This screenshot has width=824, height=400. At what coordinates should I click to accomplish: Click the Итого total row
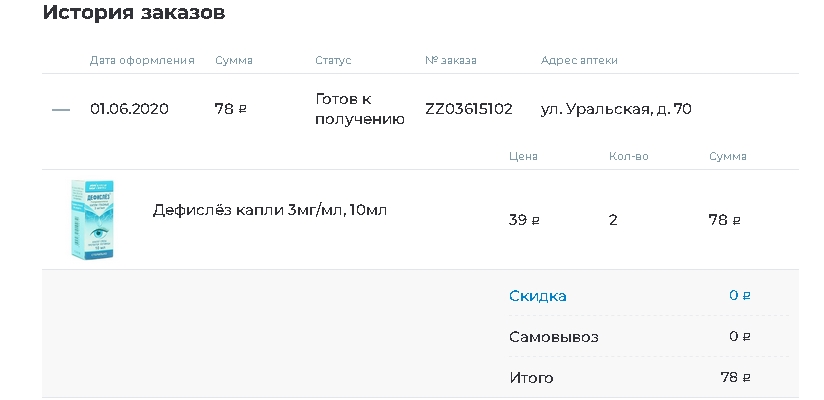(648, 377)
